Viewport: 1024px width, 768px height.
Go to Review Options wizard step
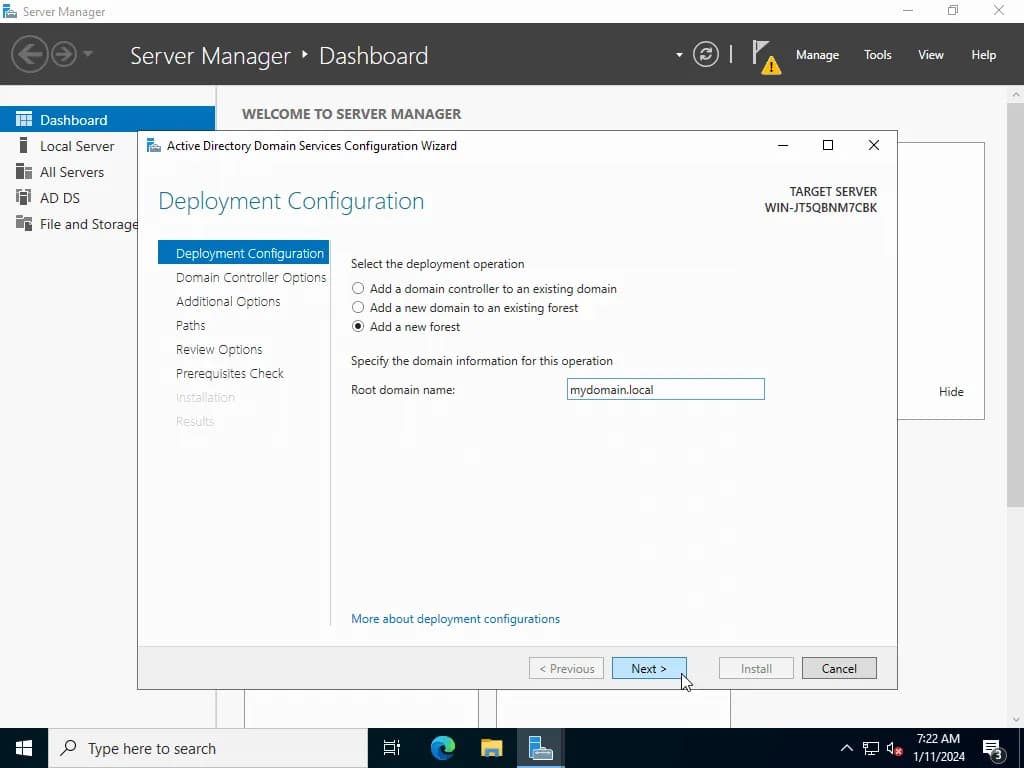(219, 349)
